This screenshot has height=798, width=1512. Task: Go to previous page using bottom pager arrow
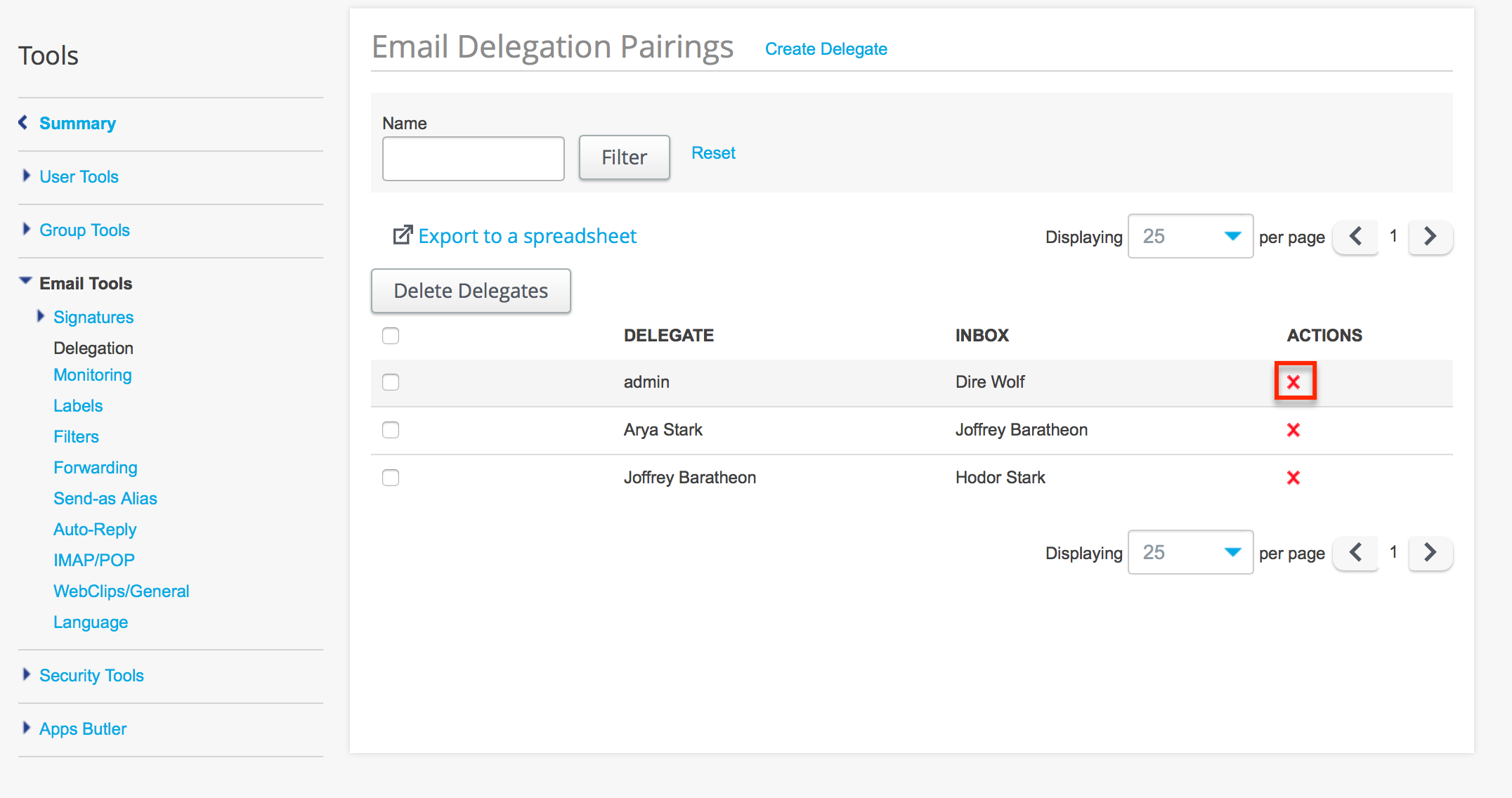pos(1355,553)
